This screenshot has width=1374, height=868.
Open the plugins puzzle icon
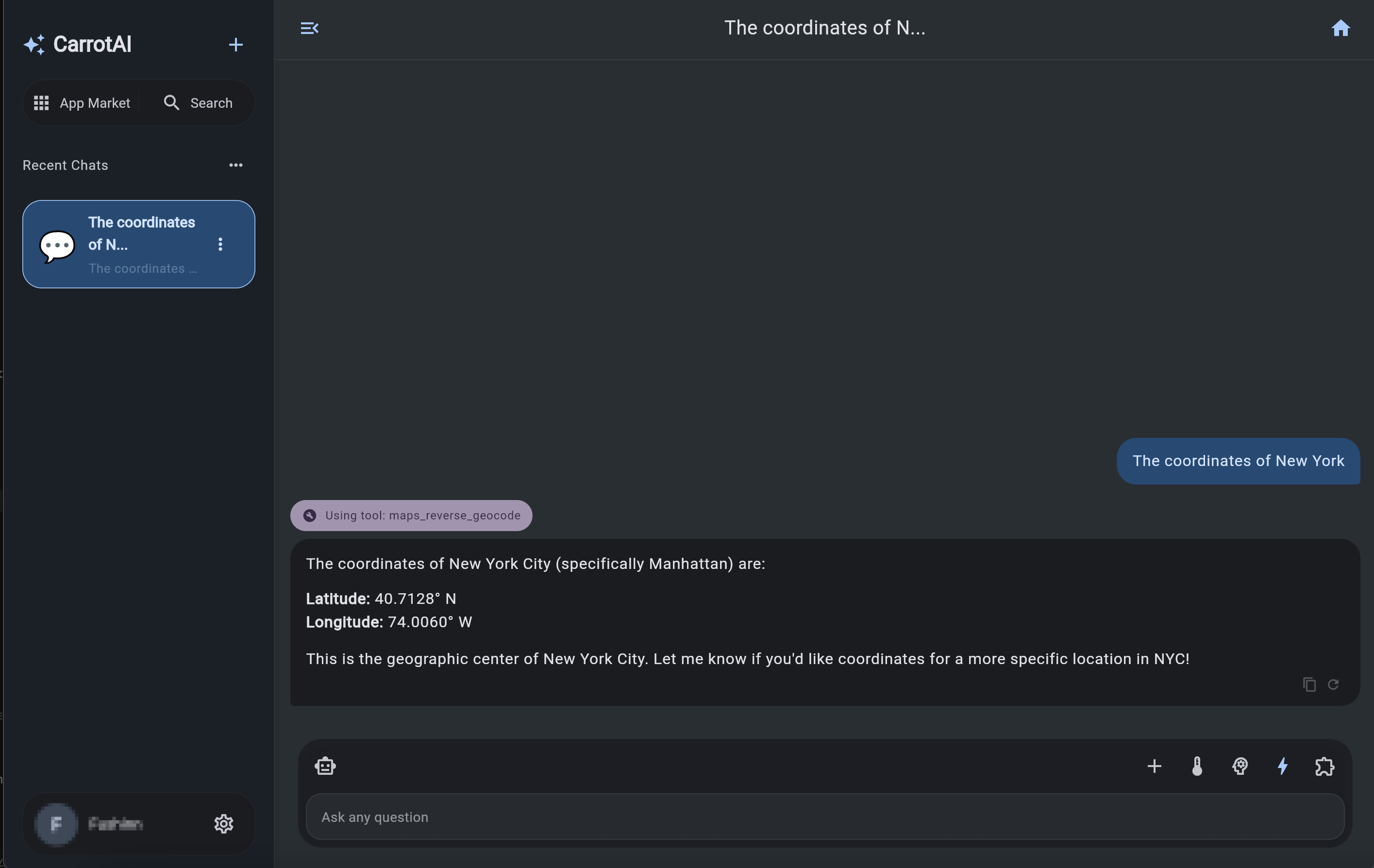click(1325, 766)
